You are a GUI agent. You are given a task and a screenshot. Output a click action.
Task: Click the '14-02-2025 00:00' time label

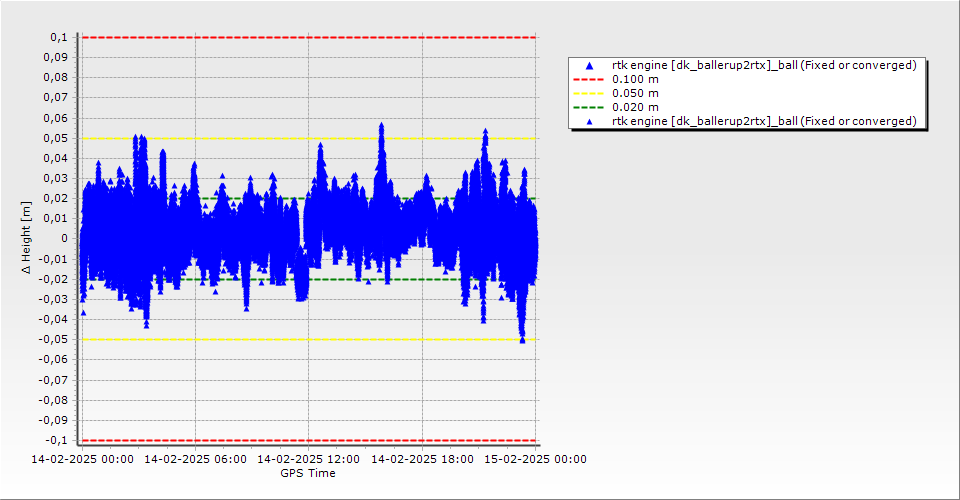82,459
